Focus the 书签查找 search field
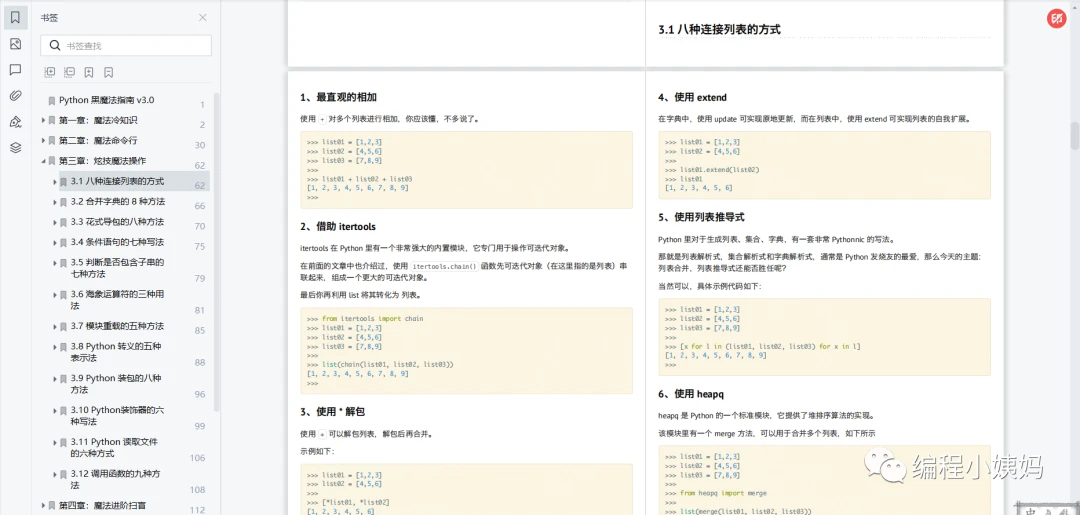 [126, 45]
